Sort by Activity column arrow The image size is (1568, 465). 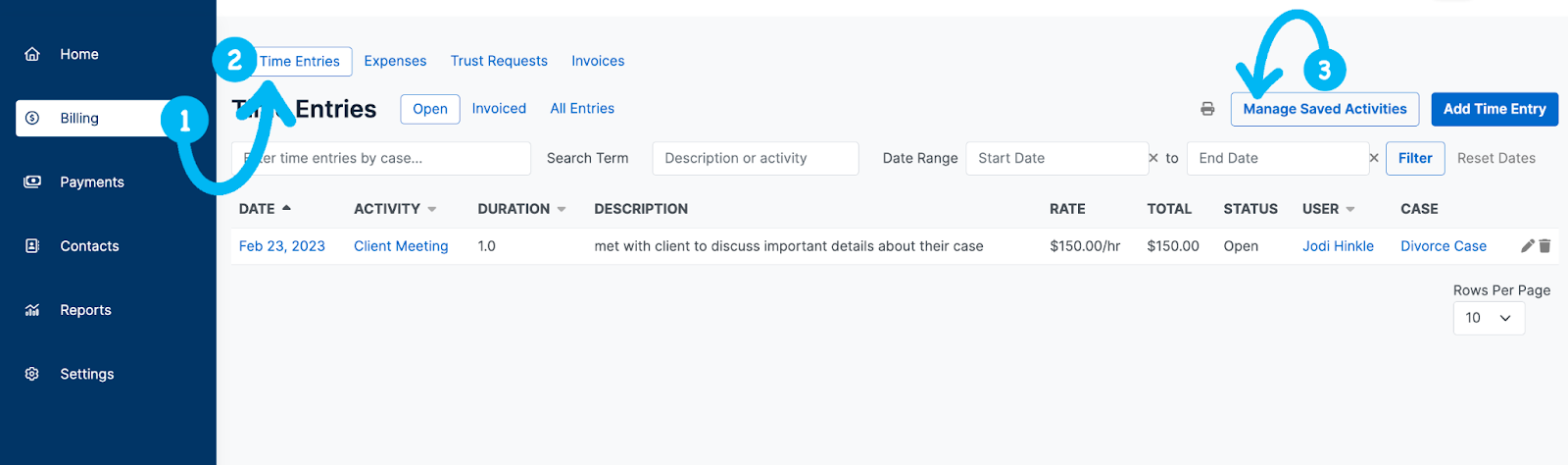tap(432, 209)
